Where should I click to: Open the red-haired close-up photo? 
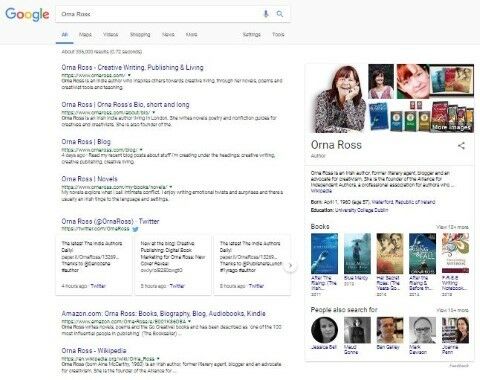coord(412,82)
